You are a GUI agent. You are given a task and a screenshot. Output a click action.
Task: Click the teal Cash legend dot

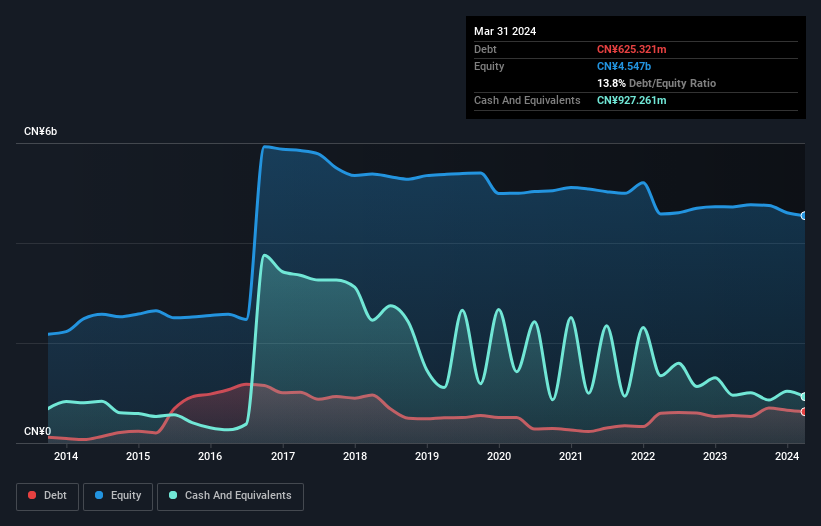173,495
